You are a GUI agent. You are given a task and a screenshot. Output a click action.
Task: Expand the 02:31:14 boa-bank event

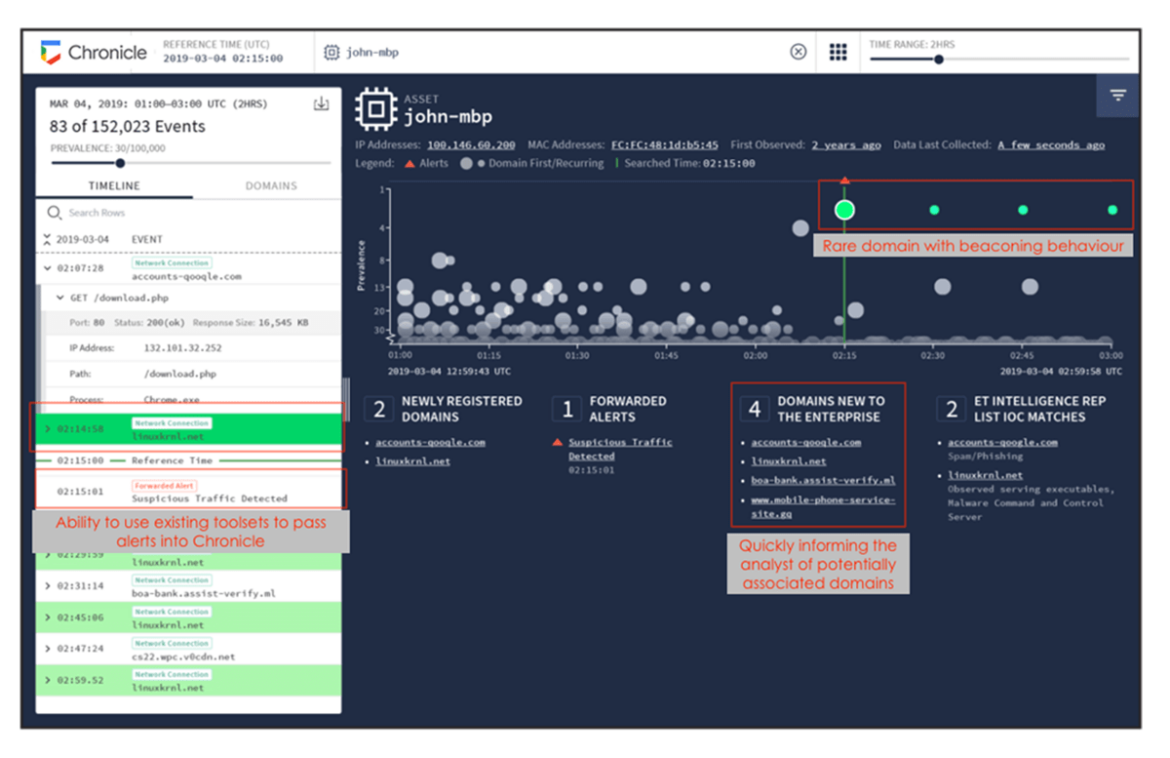[x=48, y=586]
